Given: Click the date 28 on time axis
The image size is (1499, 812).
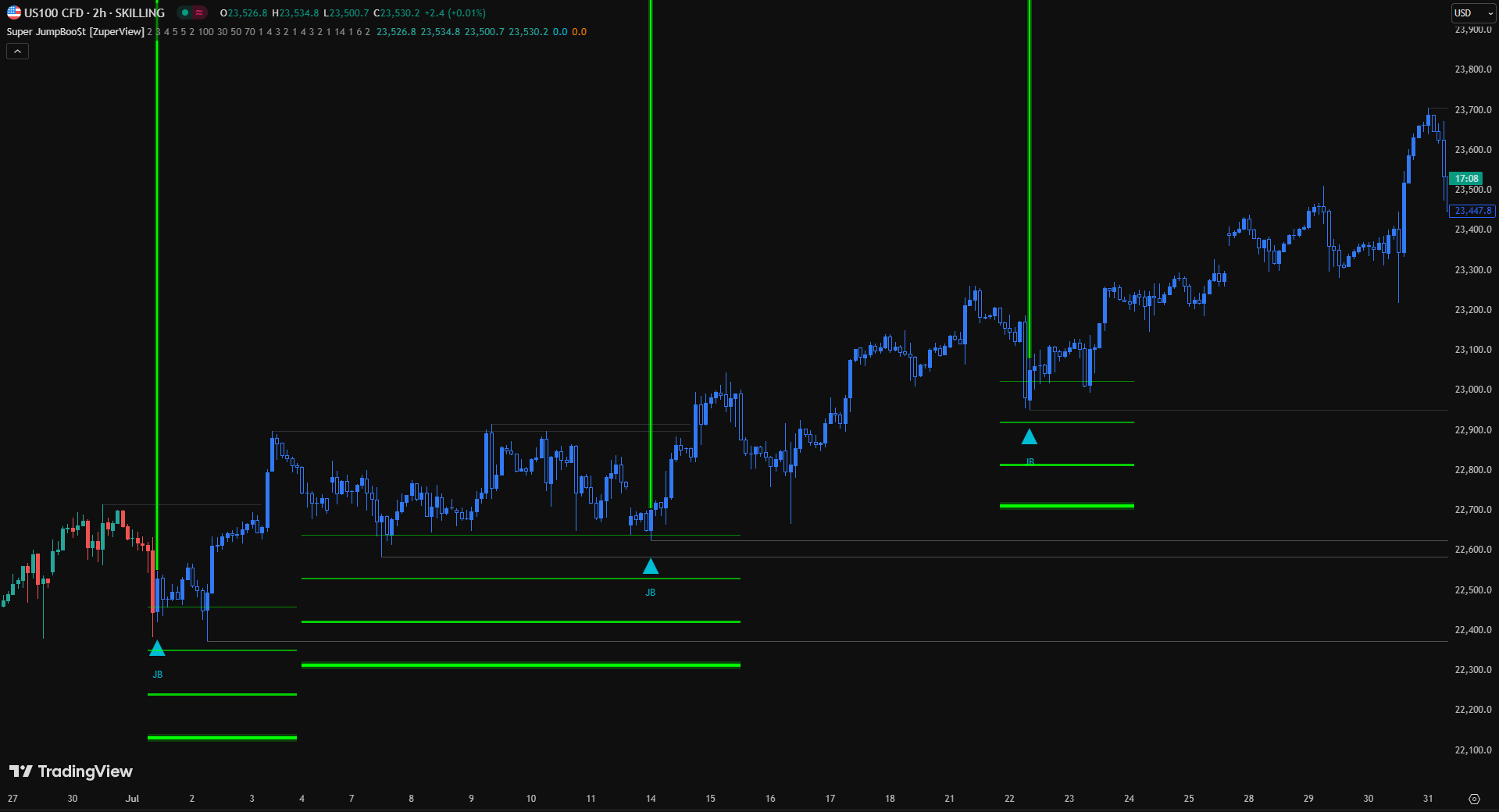Looking at the screenshot, I should [1248, 799].
